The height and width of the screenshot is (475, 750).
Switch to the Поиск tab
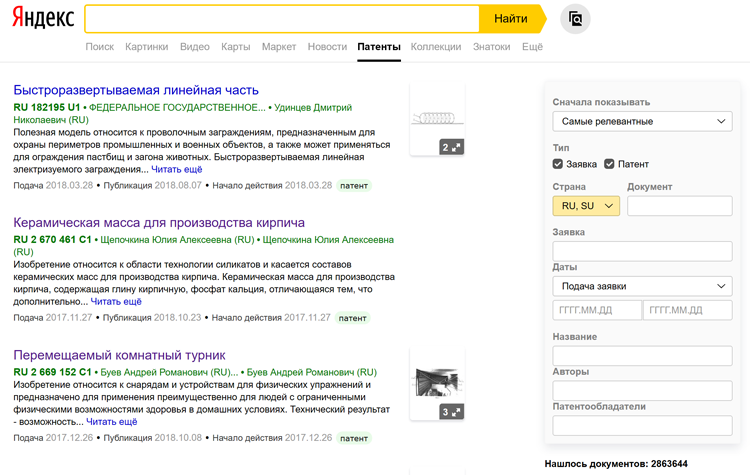click(x=99, y=47)
